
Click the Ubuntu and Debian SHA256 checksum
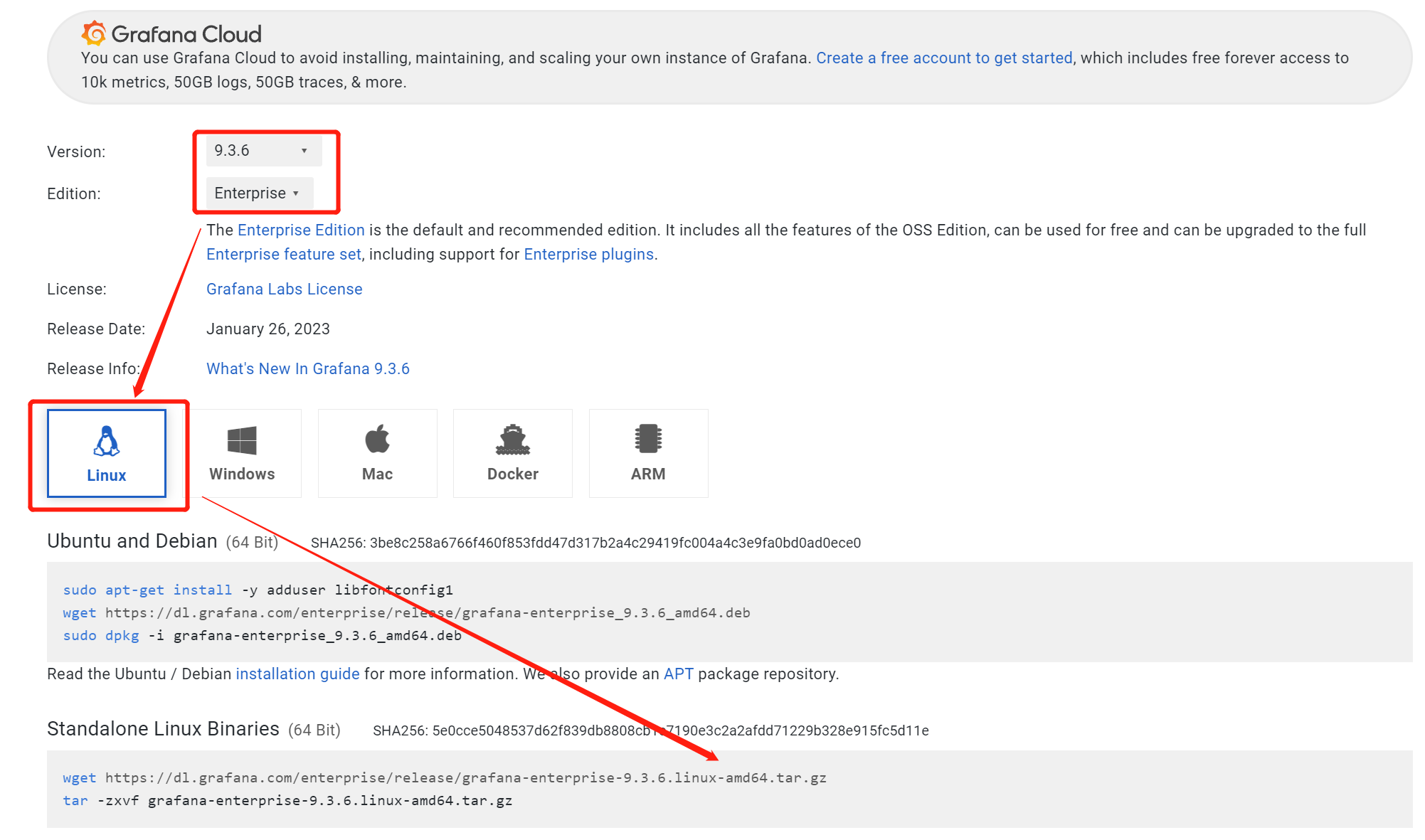click(586, 543)
